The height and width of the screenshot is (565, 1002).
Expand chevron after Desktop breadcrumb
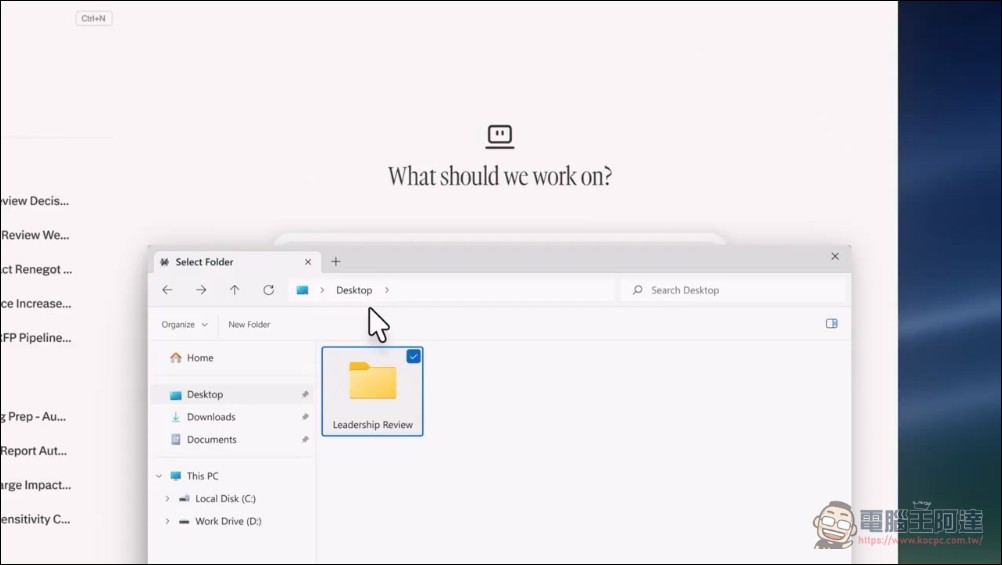tap(387, 290)
